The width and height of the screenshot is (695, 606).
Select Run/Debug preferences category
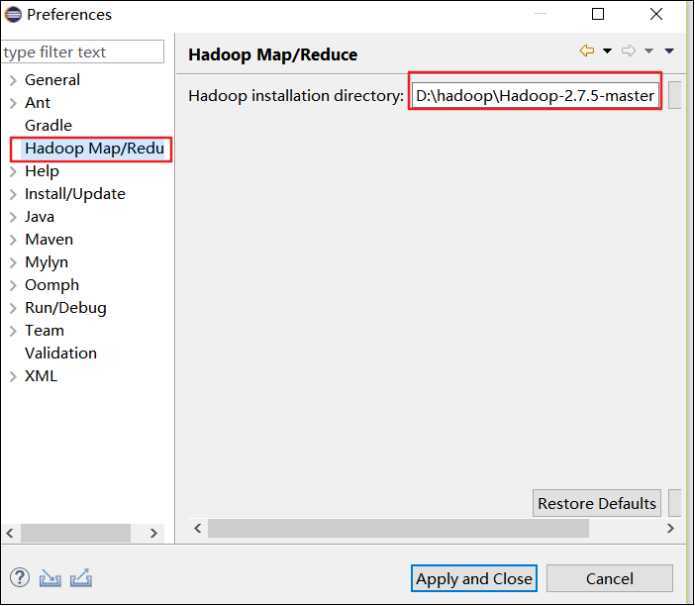66,308
